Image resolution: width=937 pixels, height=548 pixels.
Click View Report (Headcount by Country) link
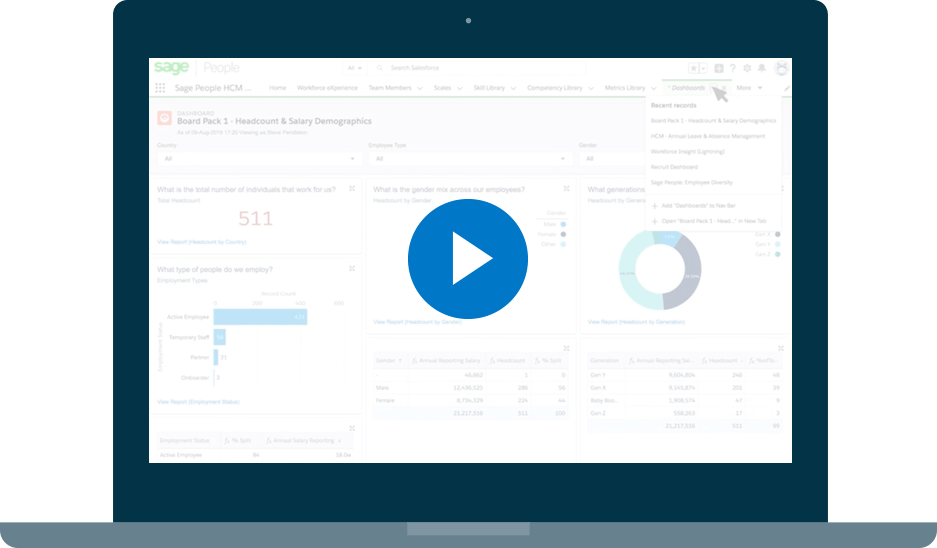pos(201,242)
